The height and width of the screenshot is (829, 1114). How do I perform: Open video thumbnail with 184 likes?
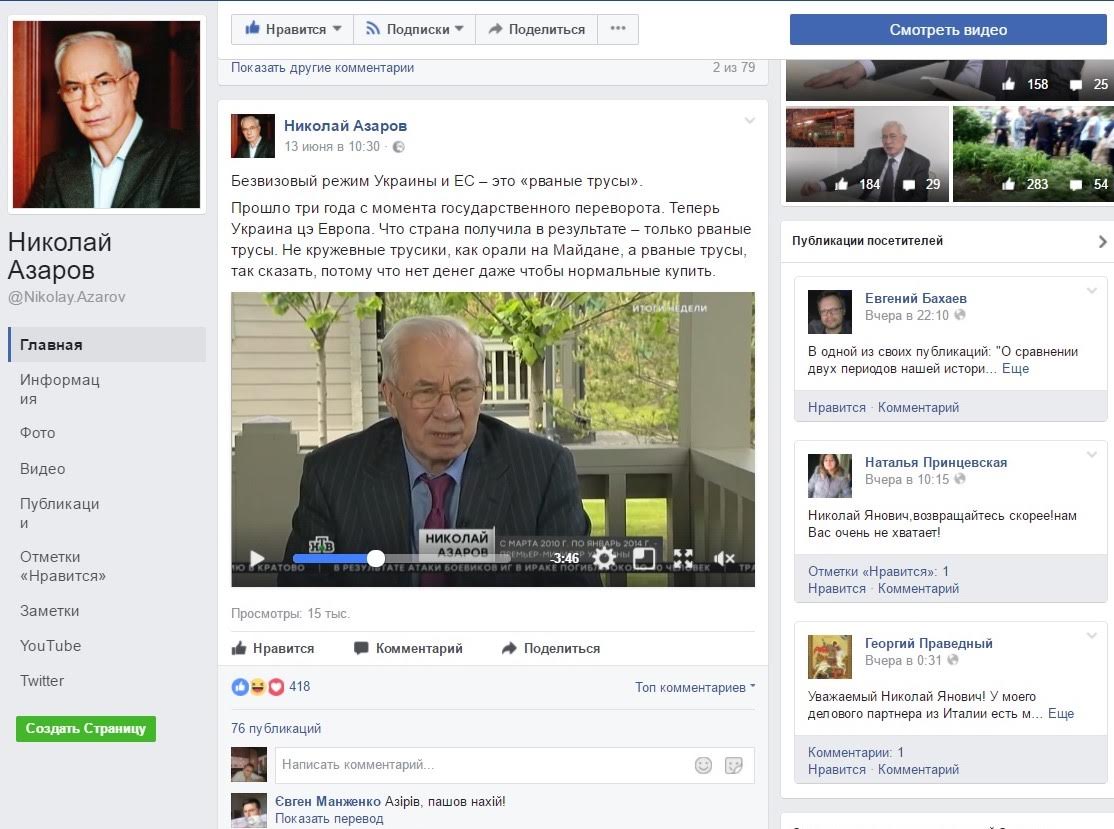click(867, 154)
